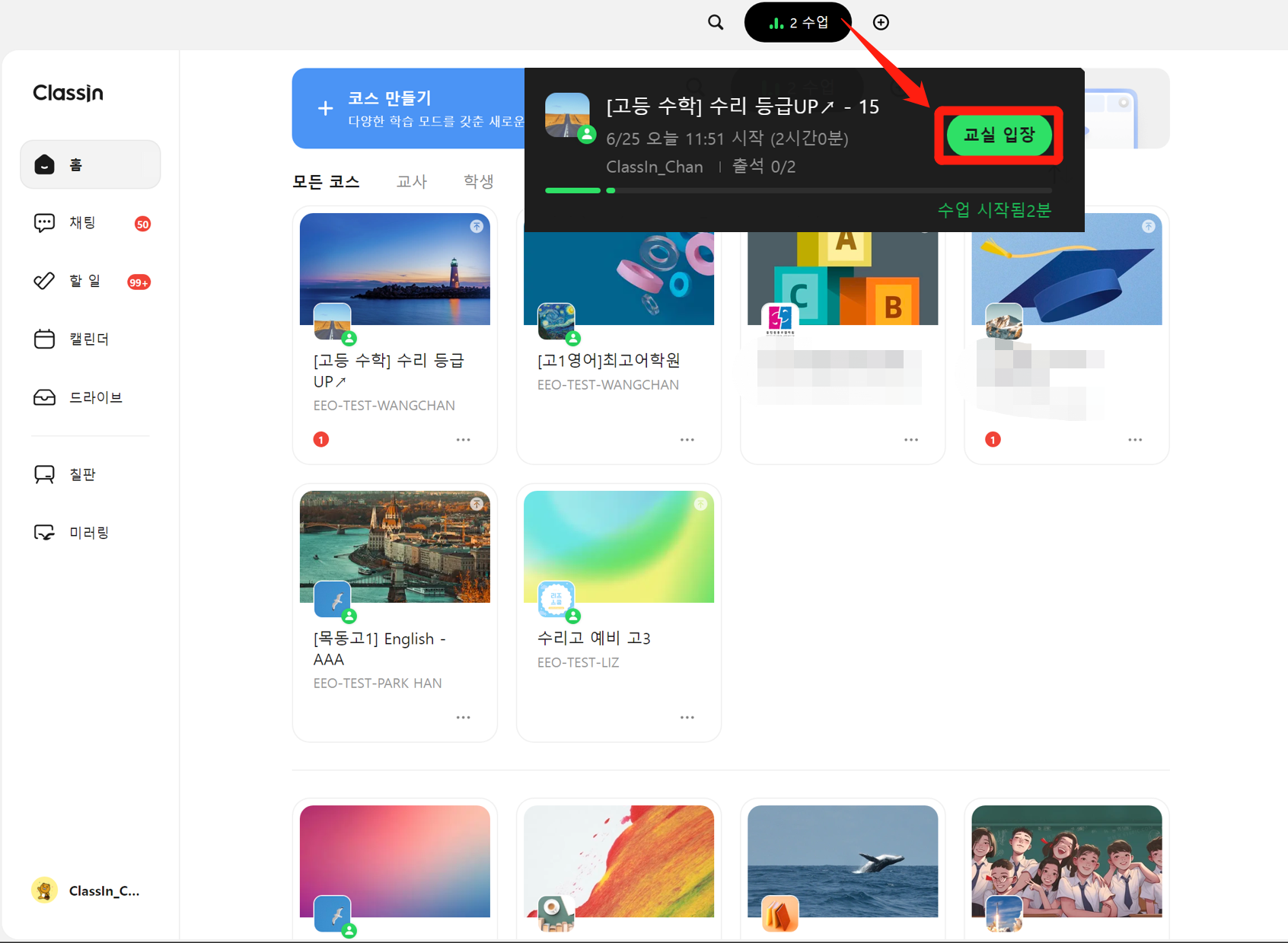
Task: Click the 출석 0/2 attendance text
Action: click(764, 167)
